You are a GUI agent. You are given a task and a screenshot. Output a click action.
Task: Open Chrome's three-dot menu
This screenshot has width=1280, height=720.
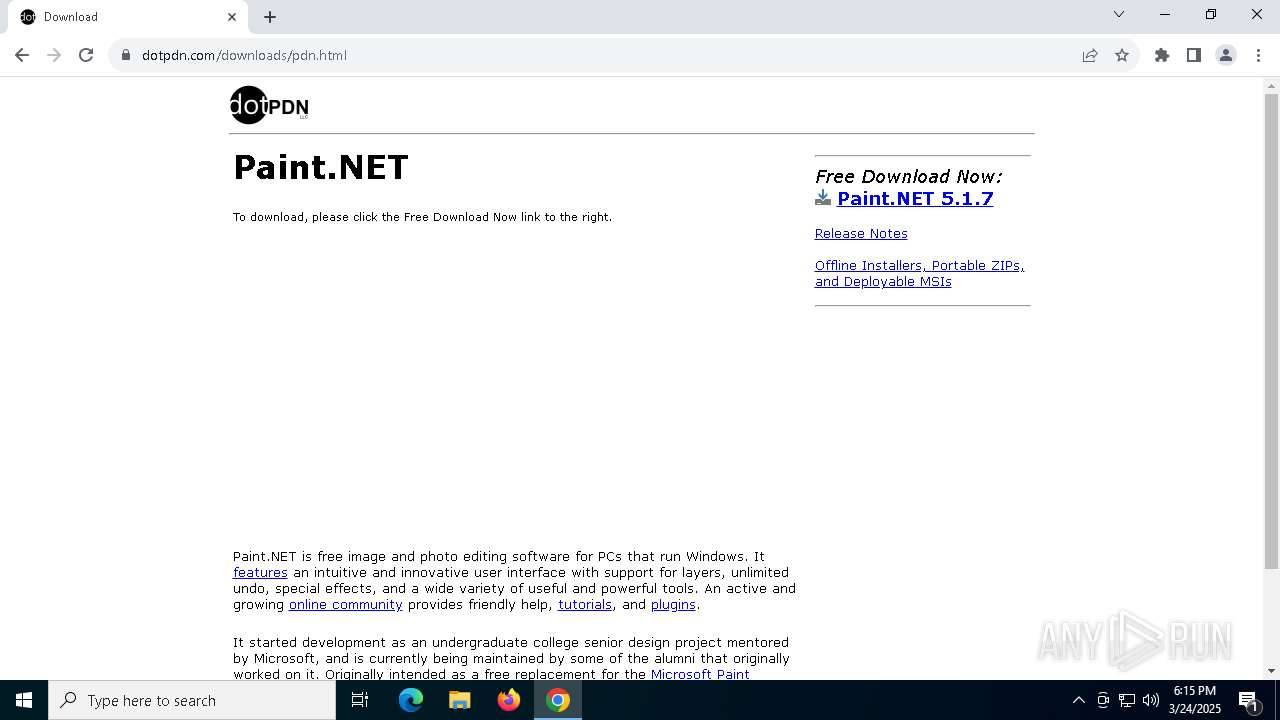click(x=1258, y=55)
